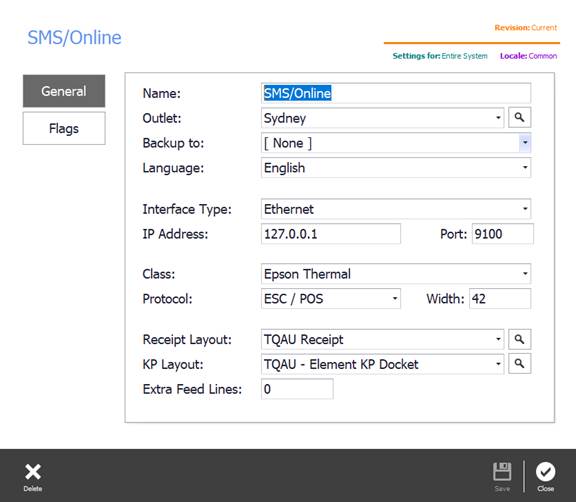Screen dimensions: 576x502
Task: Open Receipt Layout search magnifier button
Action: point(519,339)
